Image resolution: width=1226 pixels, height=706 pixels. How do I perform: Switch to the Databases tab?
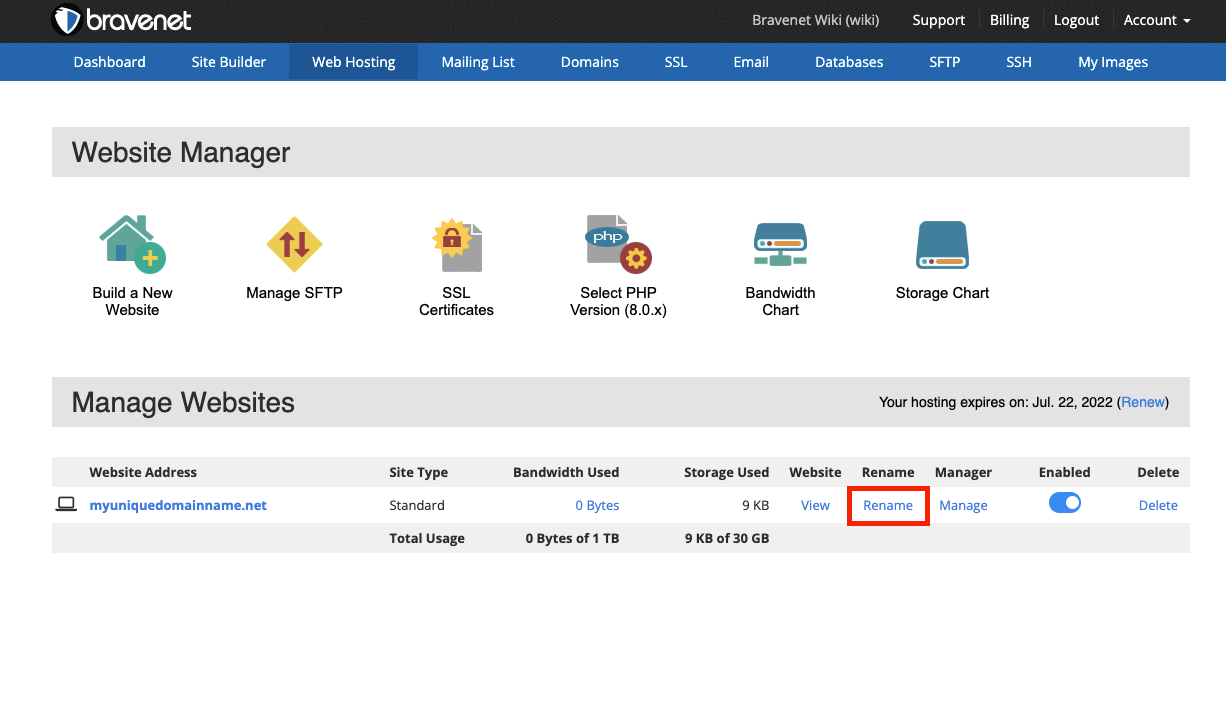pos(849,62)
